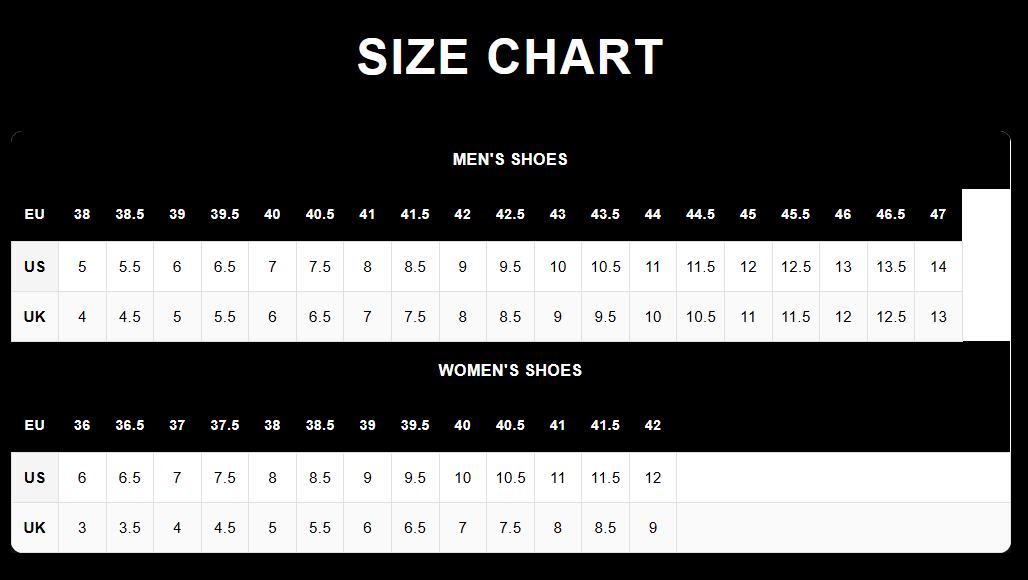1028x580 pixels.
Task: Click men's US size 11.5 cell
Action: (x=700, y=267)
